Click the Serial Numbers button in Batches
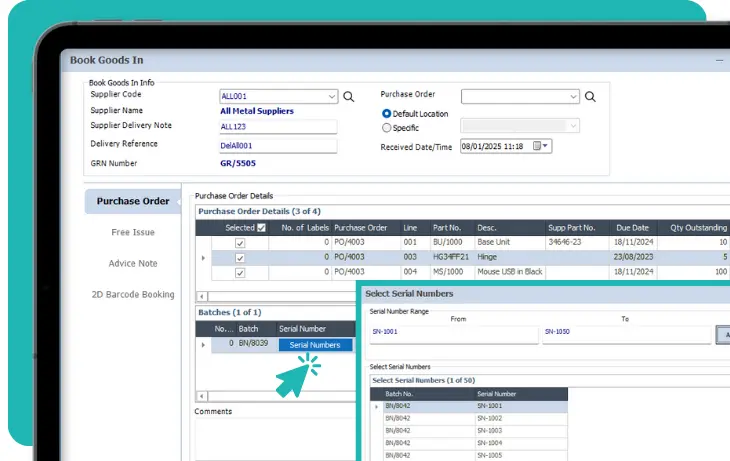Image resolution: width=730 pixels, height=461 pixels. point(315,345)
